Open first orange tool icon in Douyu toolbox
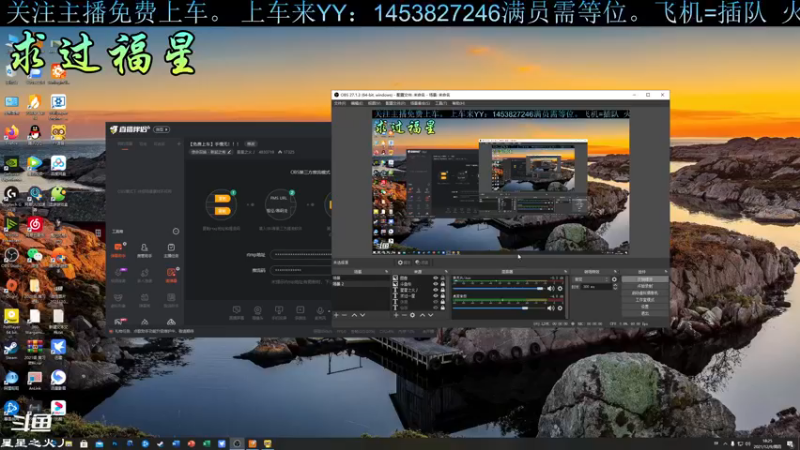800x450 pixels. (118, 249)
